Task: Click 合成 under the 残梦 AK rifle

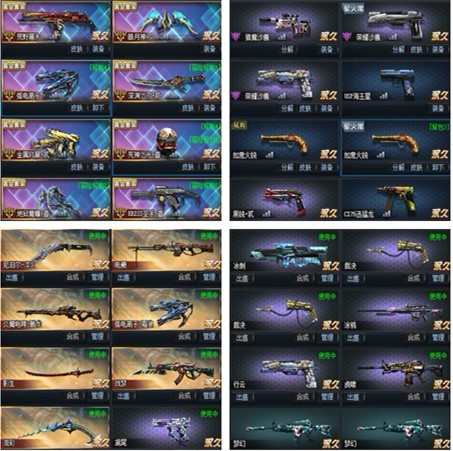Action: (x=184, y=396)
